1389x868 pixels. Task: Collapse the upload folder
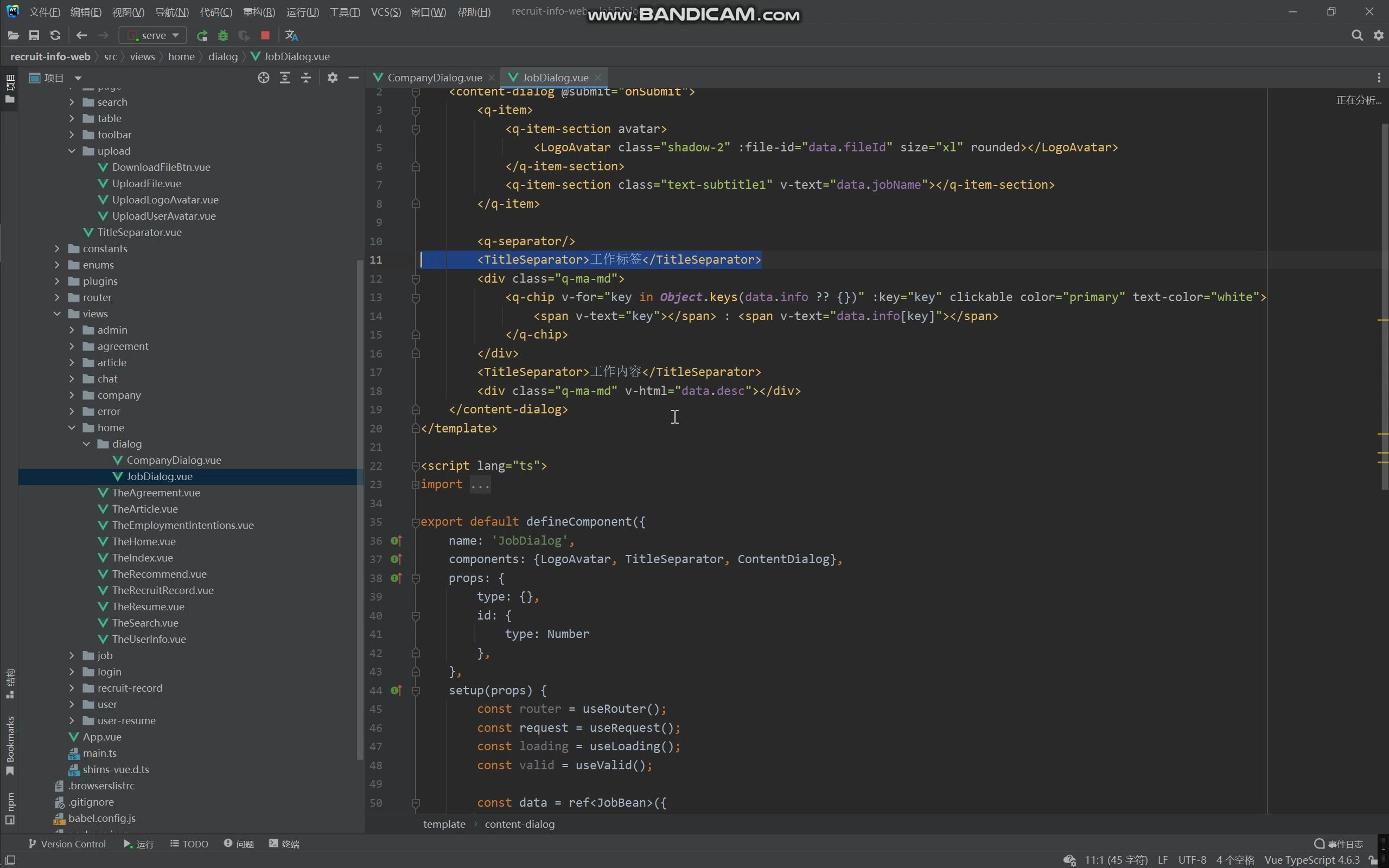[72, 151]
